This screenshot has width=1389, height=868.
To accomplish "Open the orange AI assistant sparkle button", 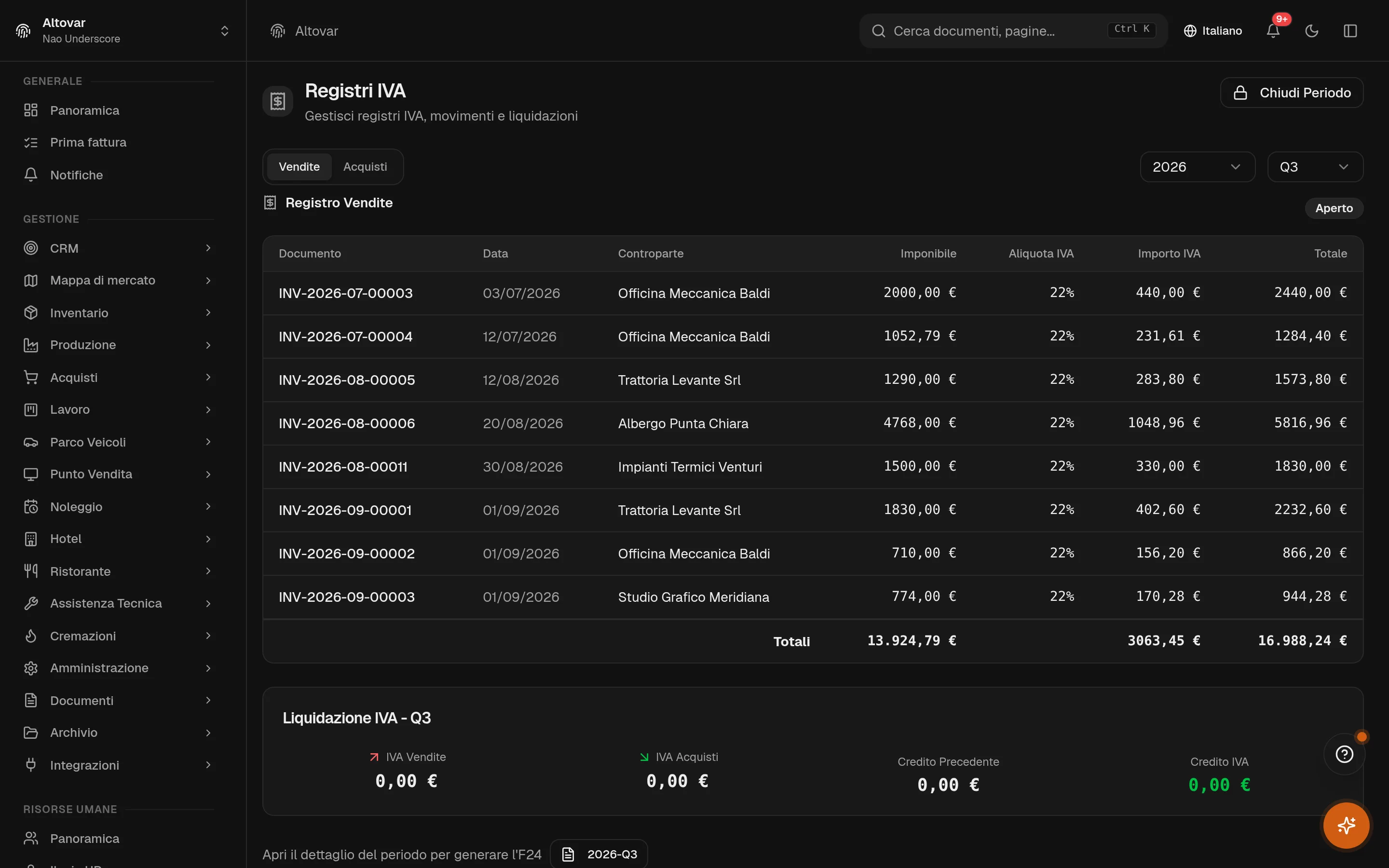I will pos(1346,826).
